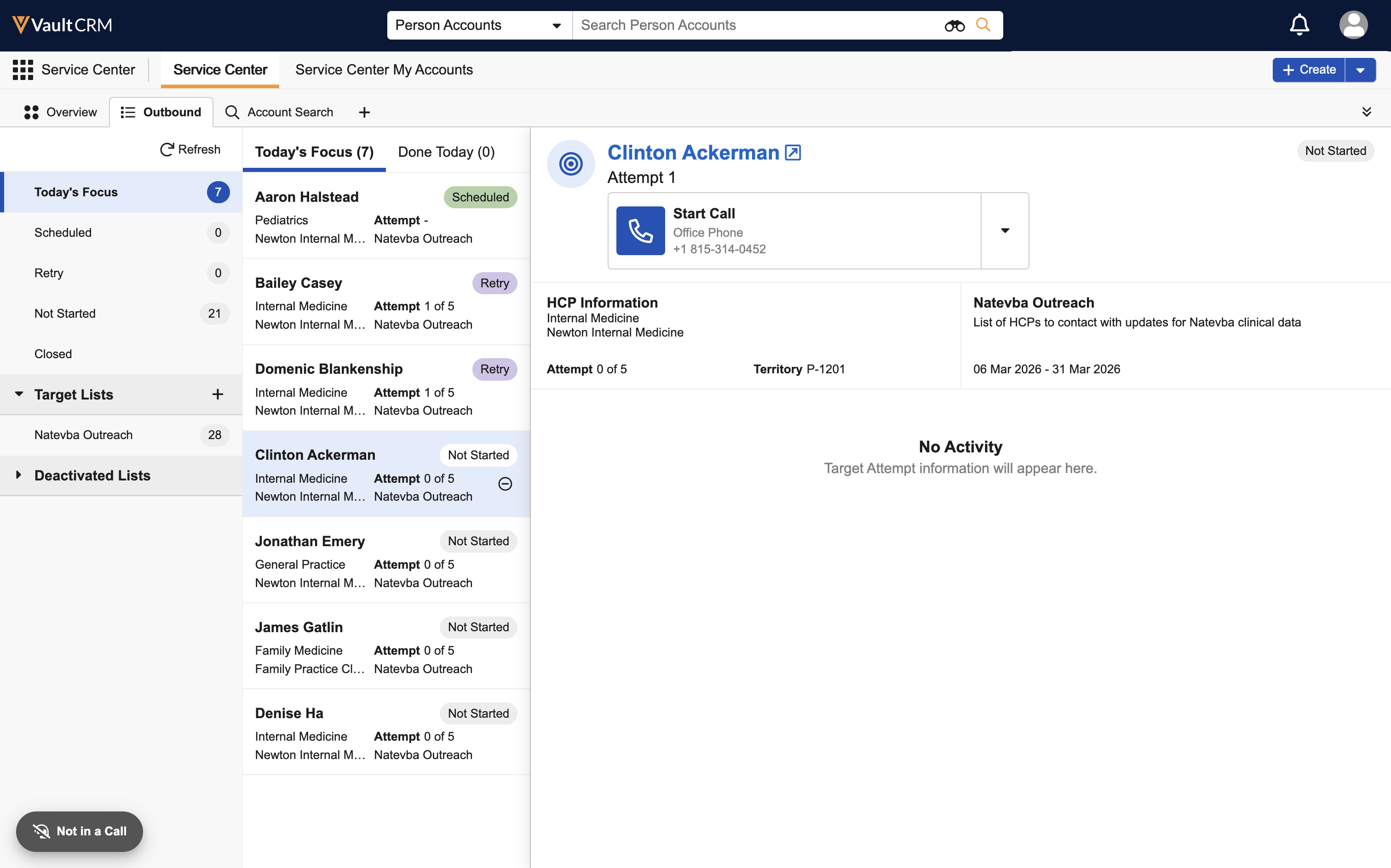The image size is (1391, 868).
Task: Click the binoculars advanced search icon
Action: 954,25
